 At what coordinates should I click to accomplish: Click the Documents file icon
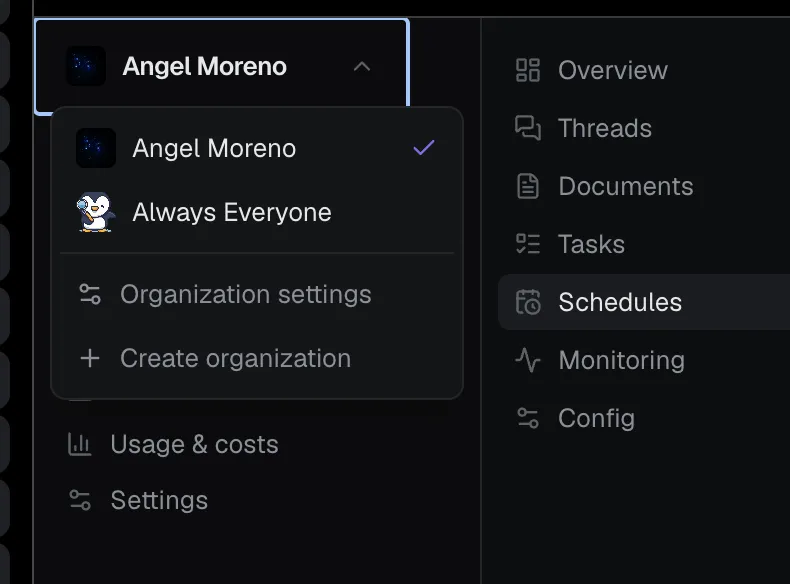tap(528, 186)
